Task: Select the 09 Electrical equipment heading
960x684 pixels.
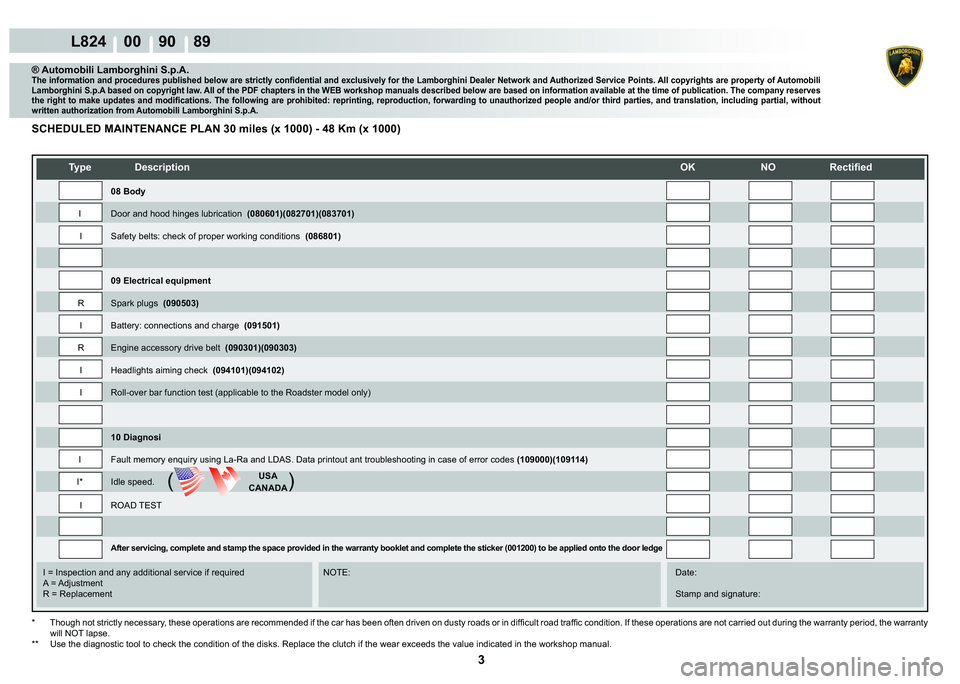Action: [x=160, y=280]
